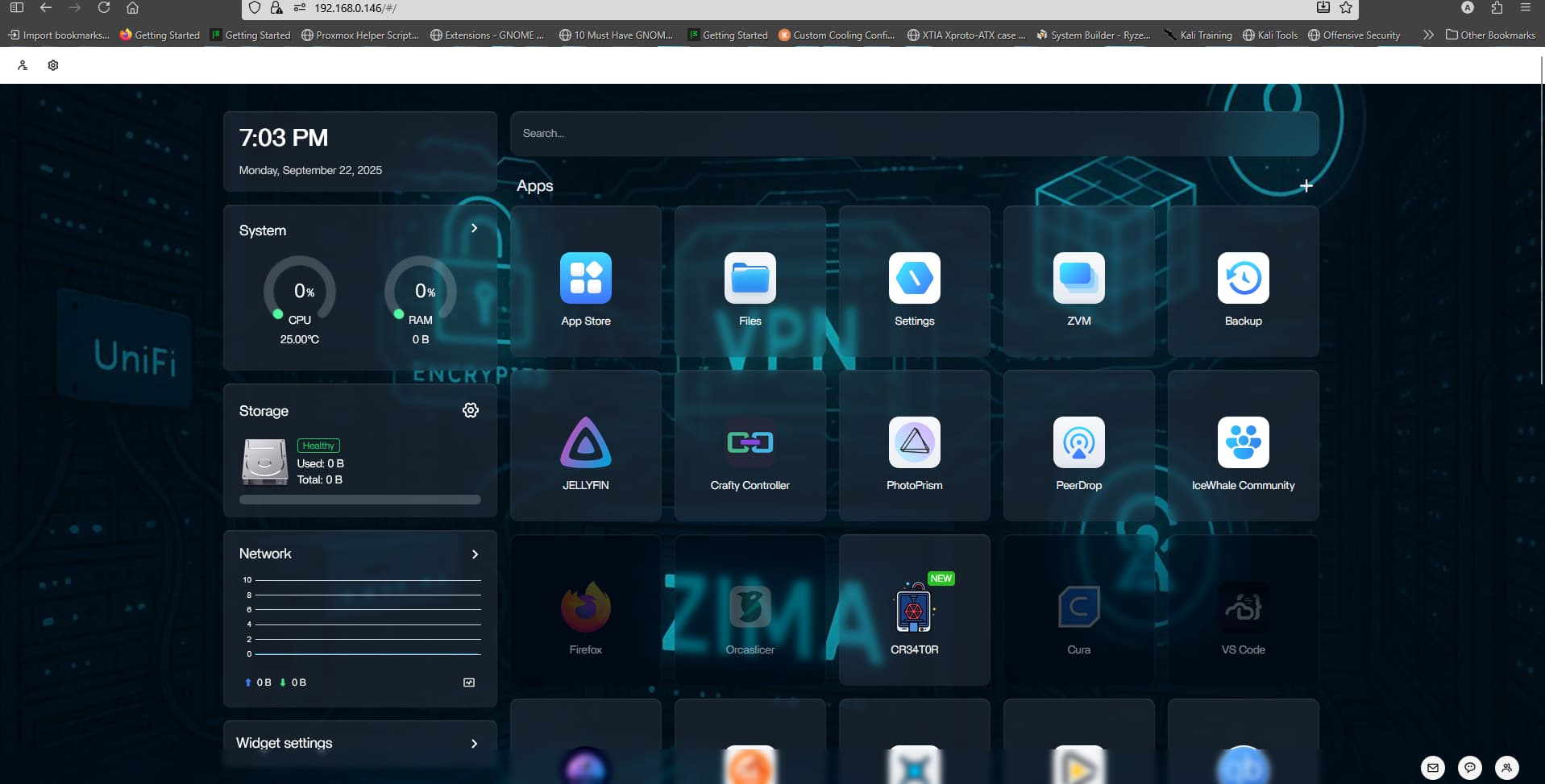Toggle the browser sidebar icon

coord(17,8)
